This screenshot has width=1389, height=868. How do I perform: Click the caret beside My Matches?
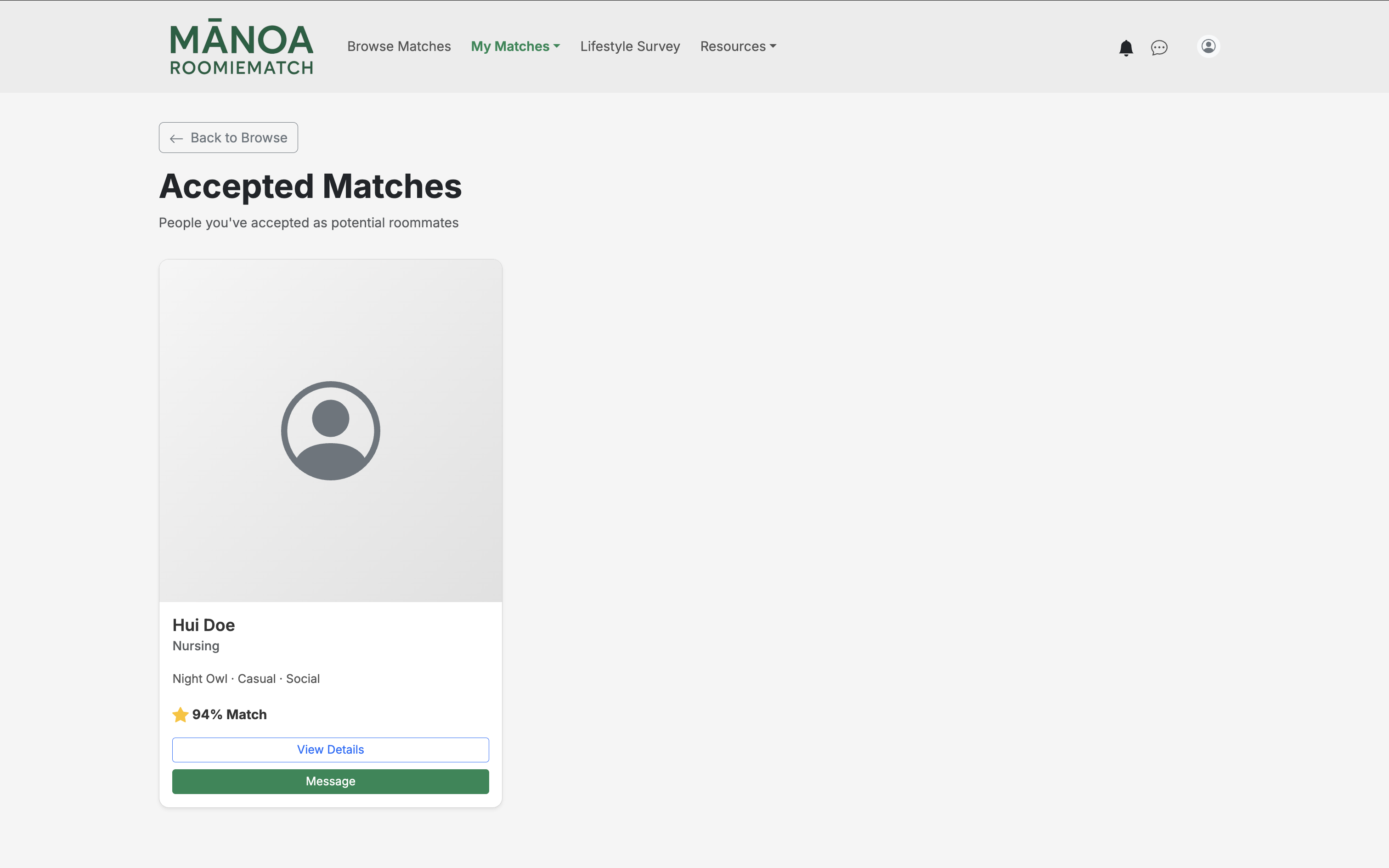click(x=557, y=46)
